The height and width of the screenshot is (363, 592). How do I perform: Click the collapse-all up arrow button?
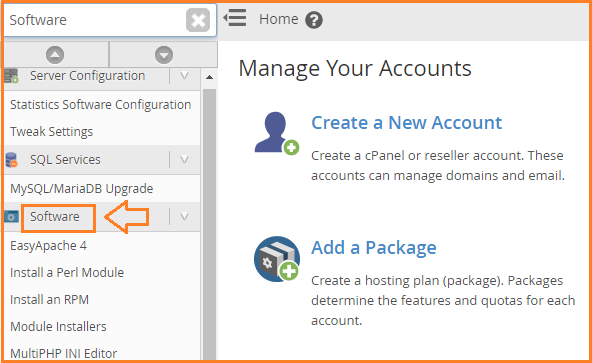pyautogui.click(x=55, y=55)
